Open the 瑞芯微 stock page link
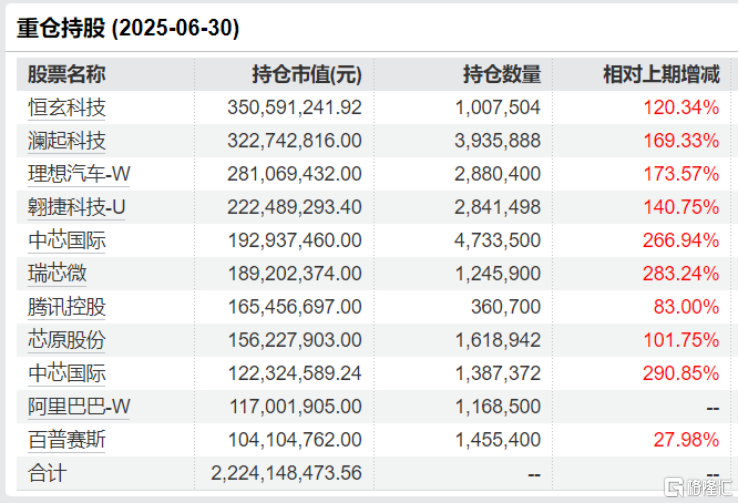 [59, 273]
